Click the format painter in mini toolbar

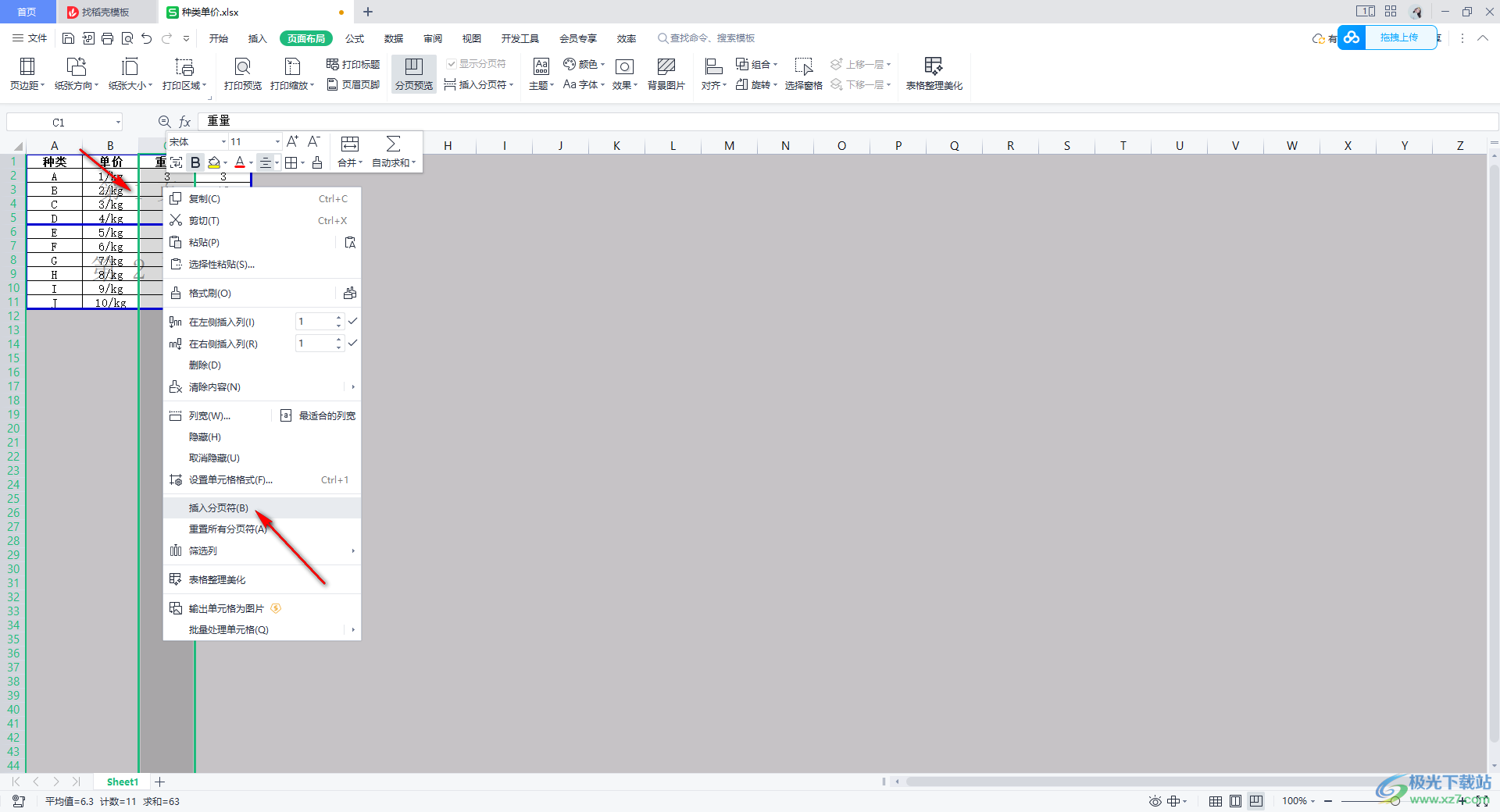pyautogui.click(x=317, y=162)
